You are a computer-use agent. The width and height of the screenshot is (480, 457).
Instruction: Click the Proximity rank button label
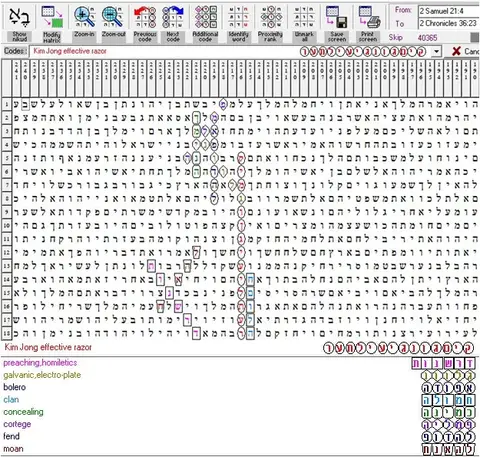270,37
